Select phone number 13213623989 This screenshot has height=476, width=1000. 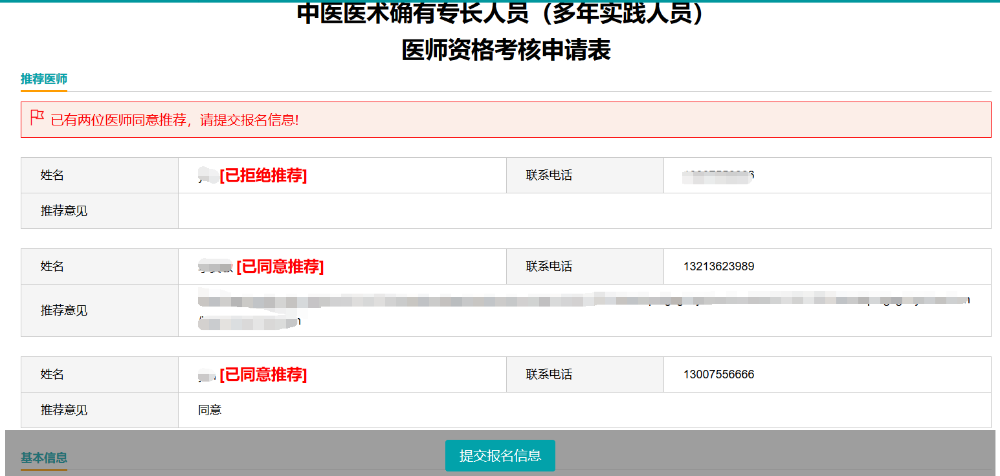(x=719, y=267)
